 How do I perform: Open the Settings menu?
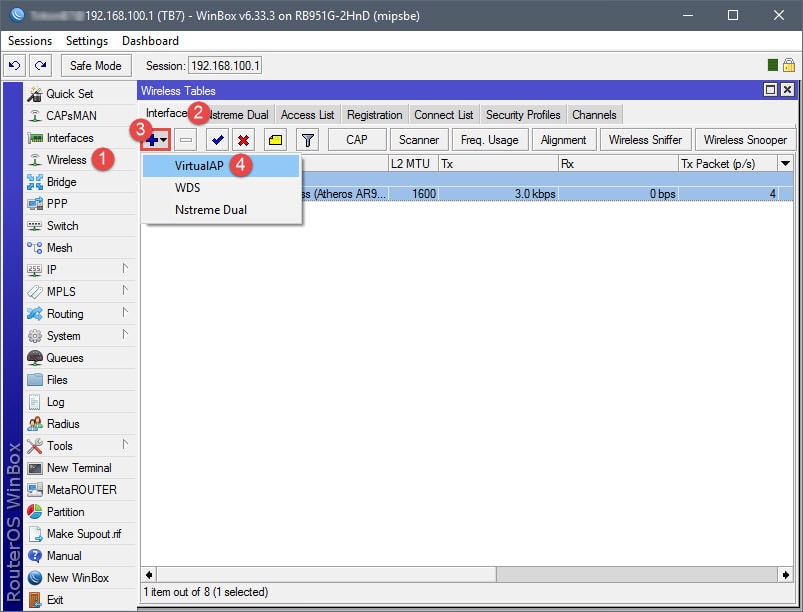87,40
